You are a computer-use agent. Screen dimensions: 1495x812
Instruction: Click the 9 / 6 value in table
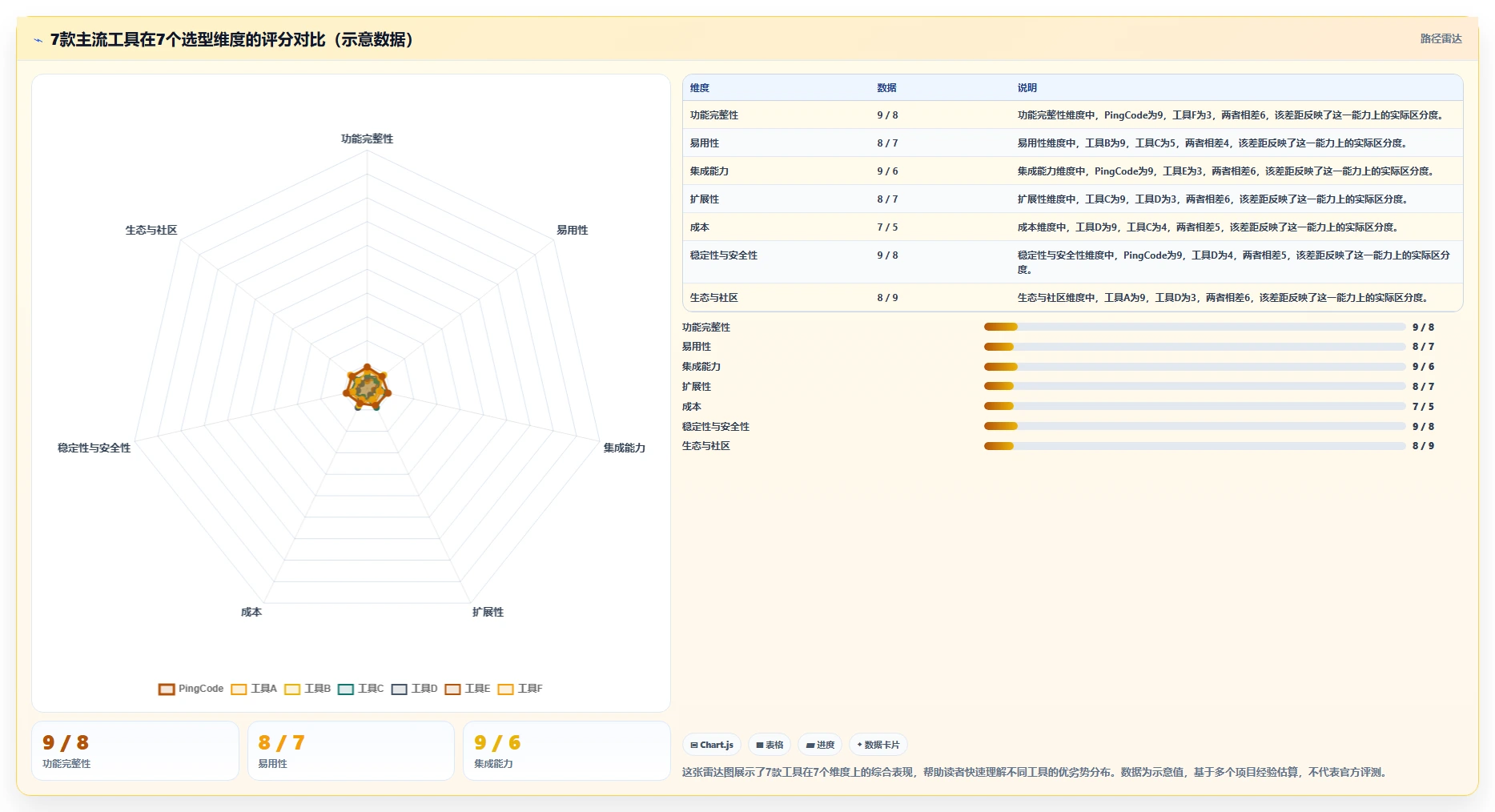coord(887,171)
